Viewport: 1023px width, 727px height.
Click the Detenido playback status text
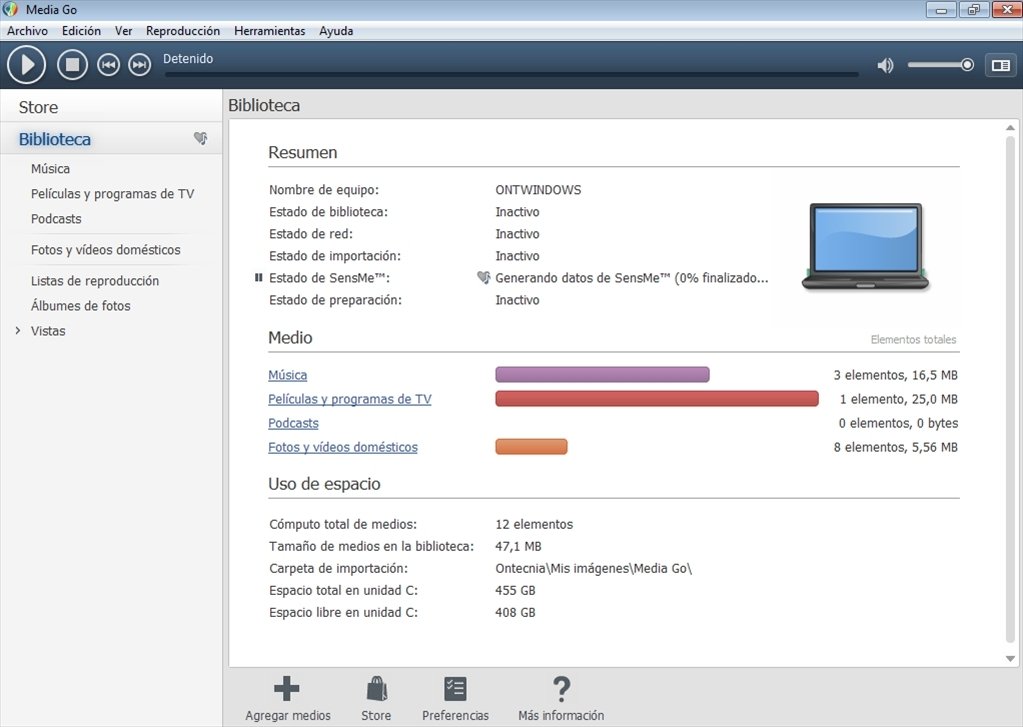point(188,59)
